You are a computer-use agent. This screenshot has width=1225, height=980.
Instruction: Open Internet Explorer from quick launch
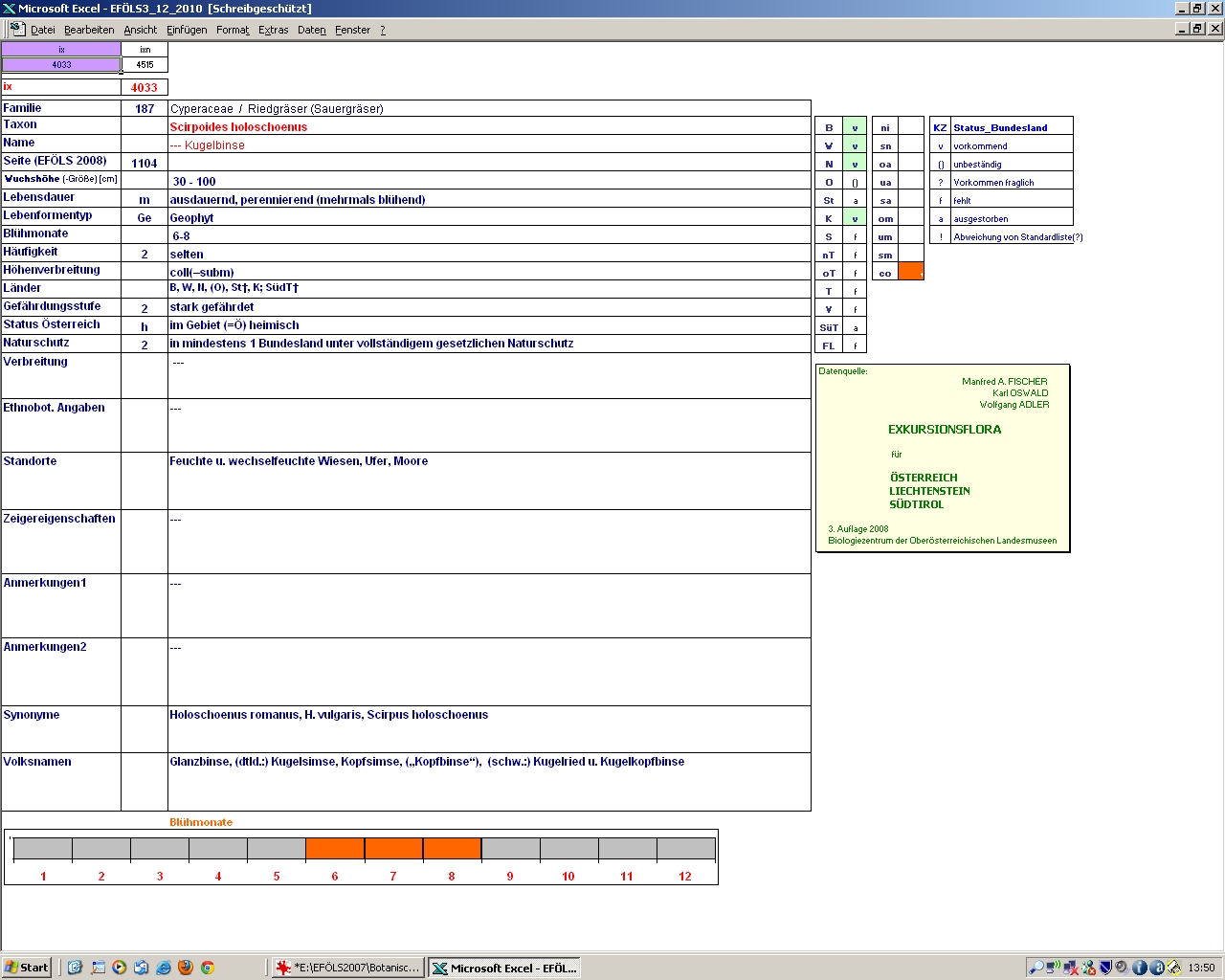coord(164,968)
